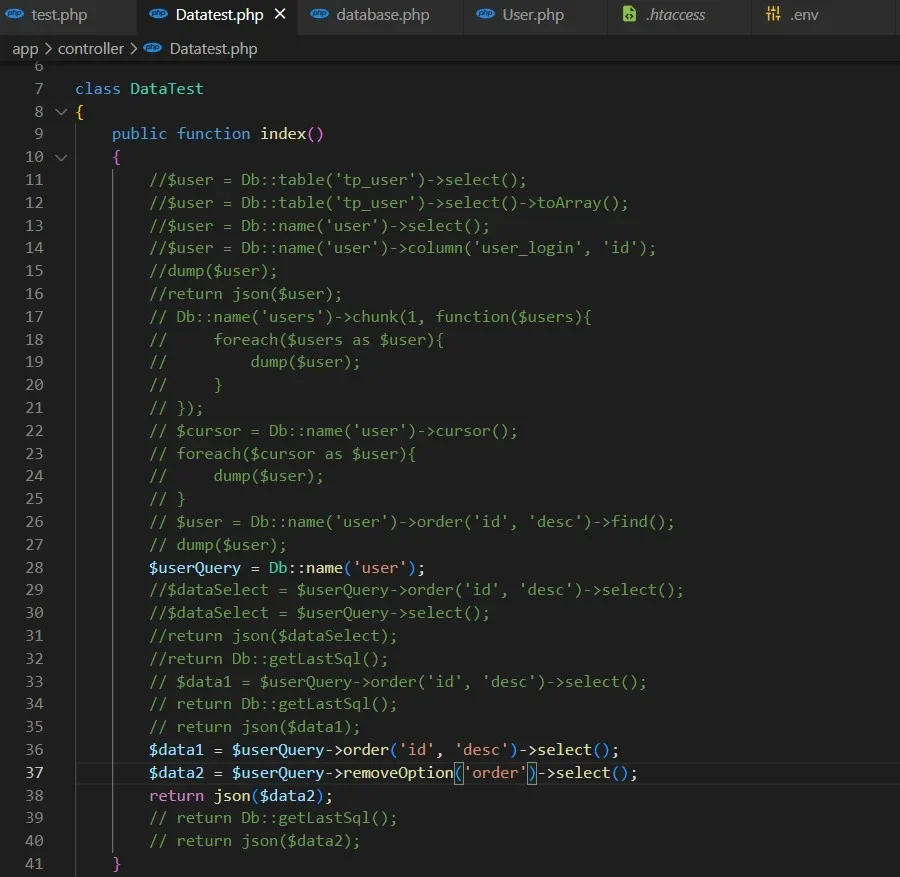Viewport: 900px width, 877px height.
Task: Click 'removeOption' on line 37
Action: (x=398, y=773)
